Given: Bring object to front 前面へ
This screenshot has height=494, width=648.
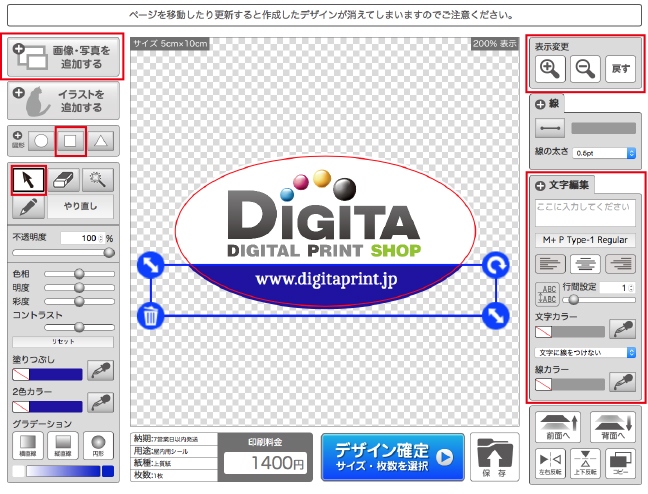Looking at the screenshot, I should pyautogui.click(x=558, y=427).
